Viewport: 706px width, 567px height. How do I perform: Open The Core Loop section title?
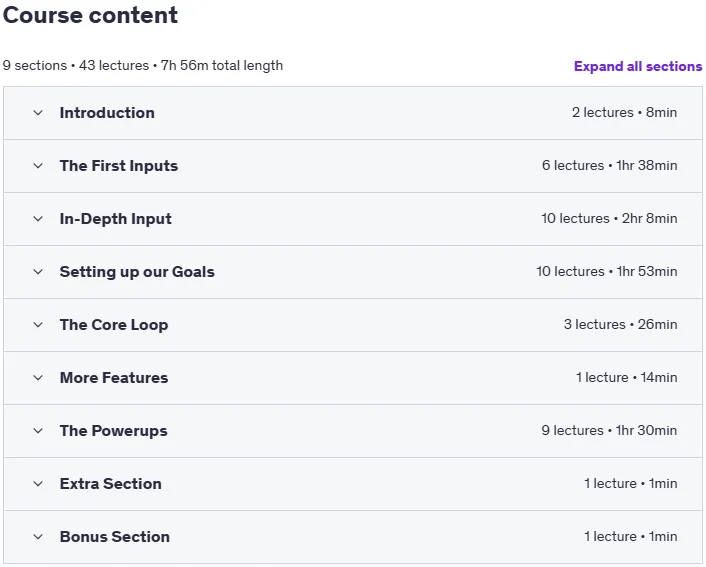[114, 325]
